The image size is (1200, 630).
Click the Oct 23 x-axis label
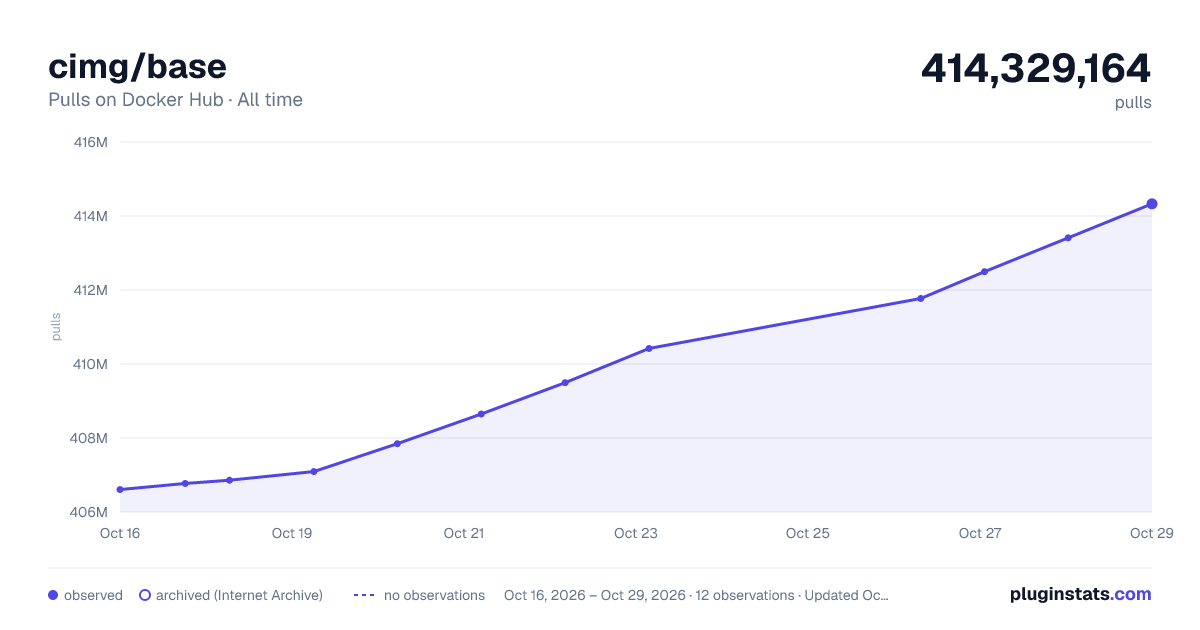(x=636, y=533)
